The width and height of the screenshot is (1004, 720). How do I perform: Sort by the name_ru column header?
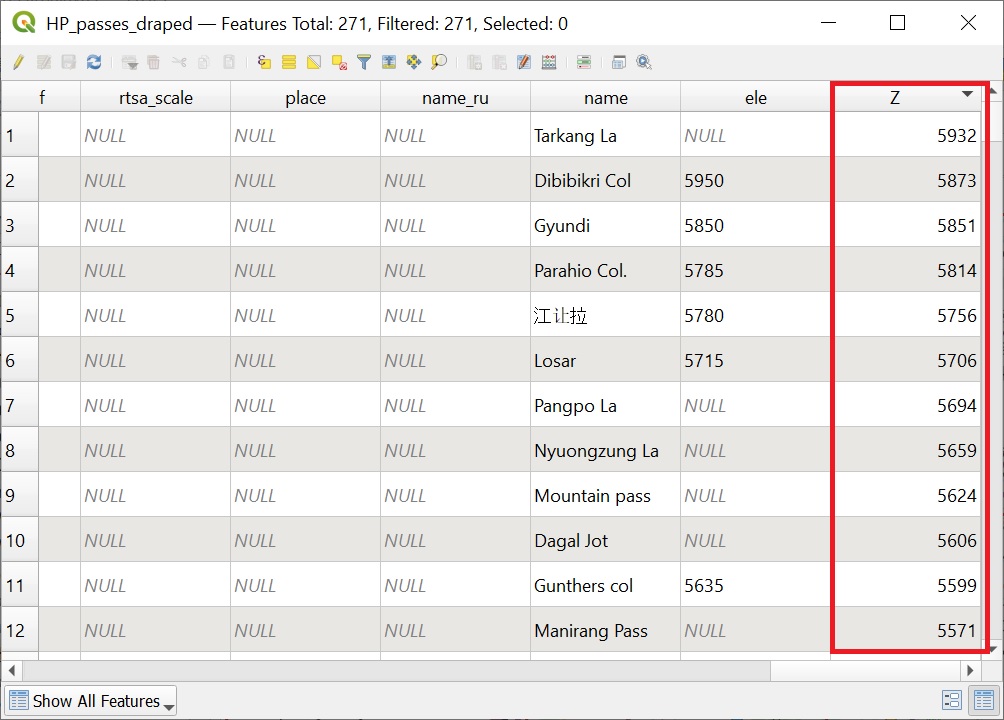455,97
